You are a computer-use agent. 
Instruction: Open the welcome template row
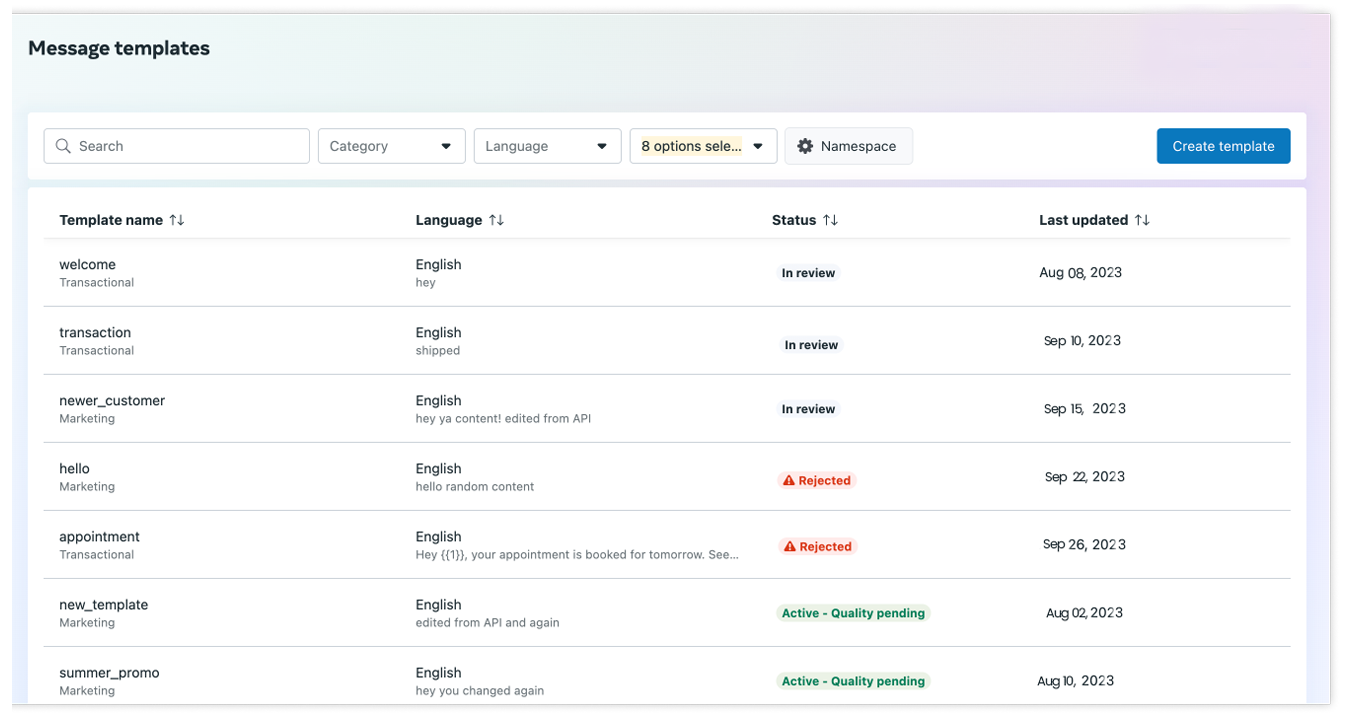88,265
